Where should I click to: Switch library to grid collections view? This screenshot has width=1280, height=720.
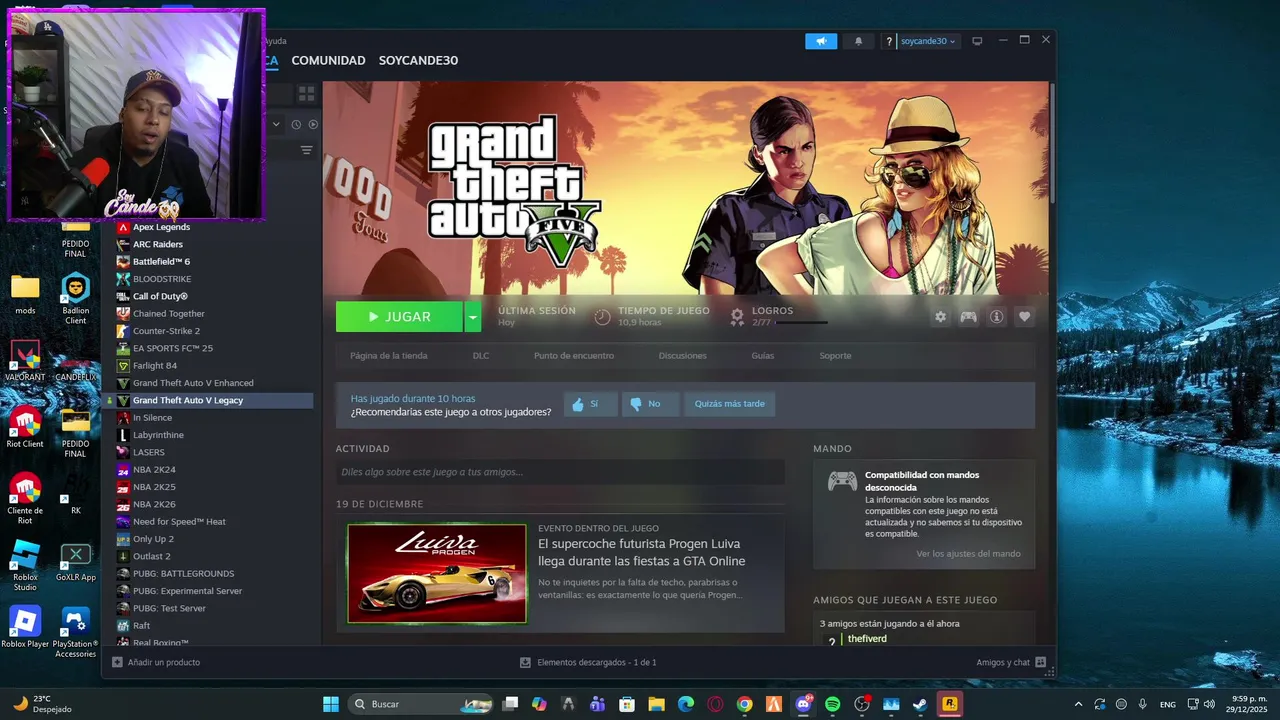[x=306, y=93]
